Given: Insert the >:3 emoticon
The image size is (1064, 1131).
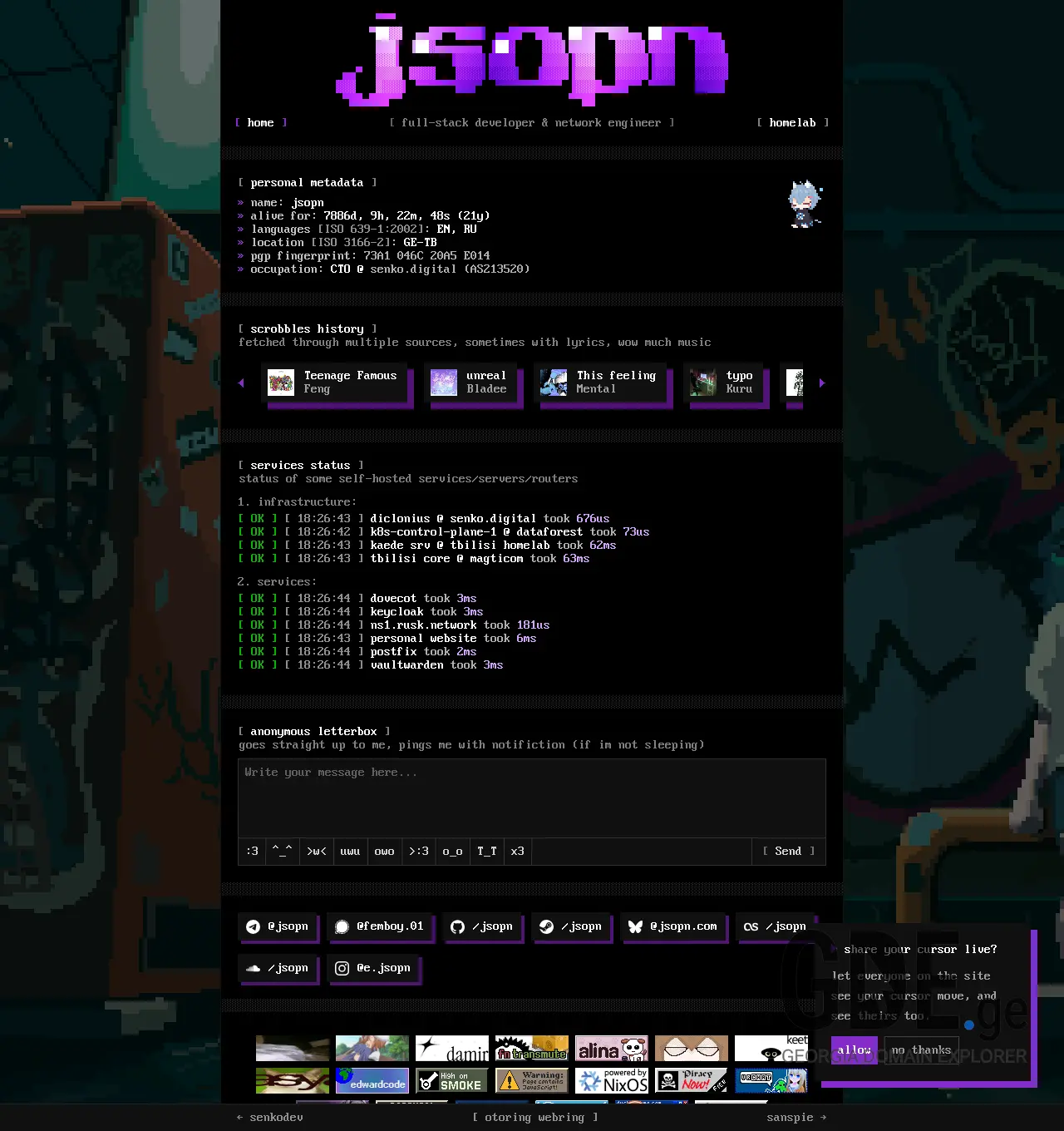Looking at the screenshot, I should [419, 852].
